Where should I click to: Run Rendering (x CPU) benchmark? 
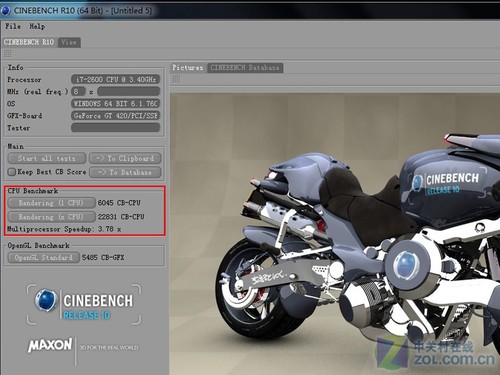(x=51, y=217)
